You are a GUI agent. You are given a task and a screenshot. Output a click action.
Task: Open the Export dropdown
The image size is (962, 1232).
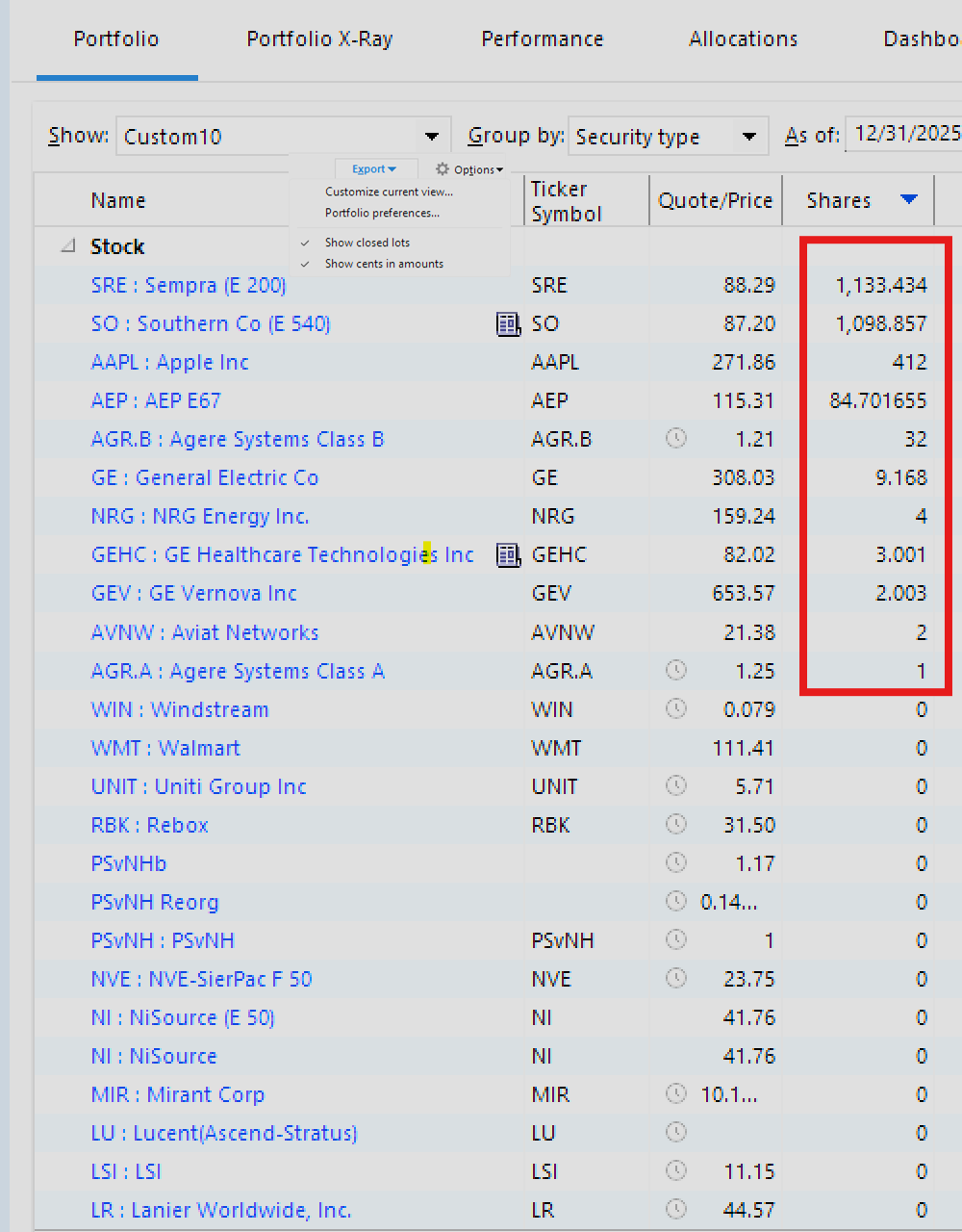point(375,169)
